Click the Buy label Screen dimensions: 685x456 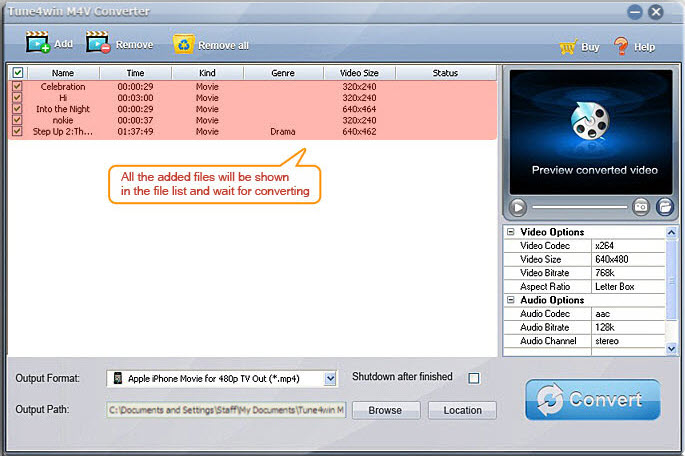[x=590, y=47]
